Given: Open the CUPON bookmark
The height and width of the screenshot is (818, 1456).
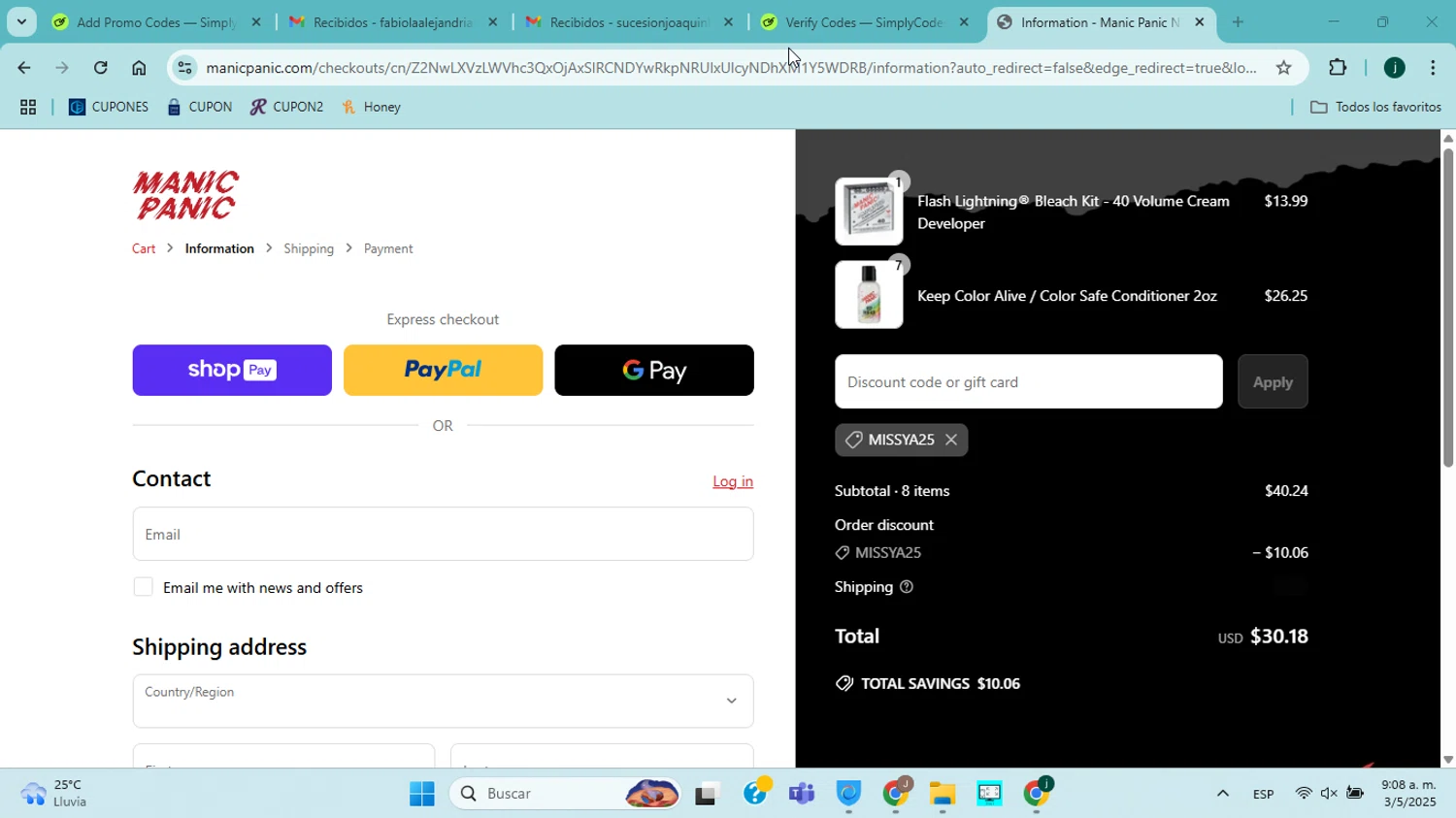Looking at the screenshot, I should (x=199, y=107).
